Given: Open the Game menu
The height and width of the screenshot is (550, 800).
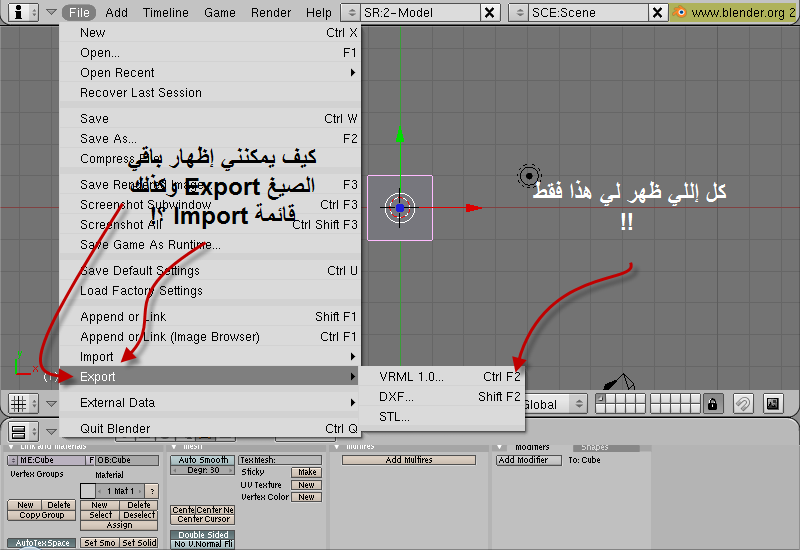Looking at the screenshot, I should 219,12.
